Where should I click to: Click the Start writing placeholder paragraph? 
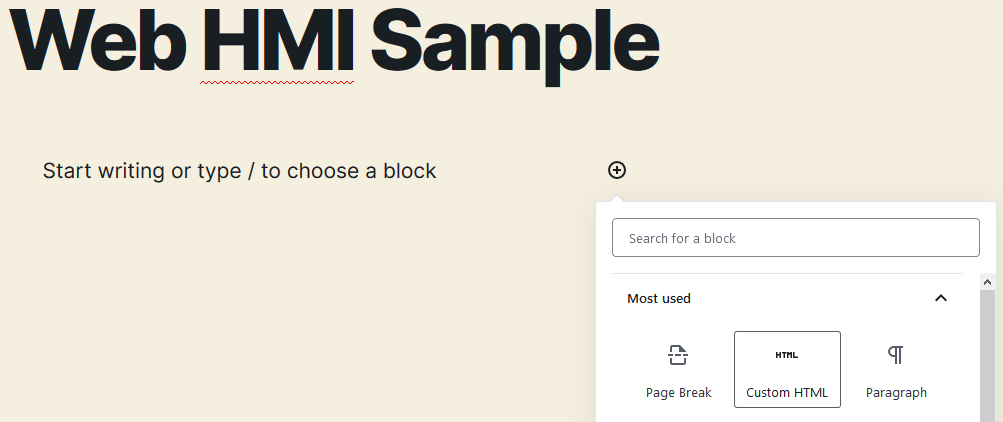[x=240, y=171]
